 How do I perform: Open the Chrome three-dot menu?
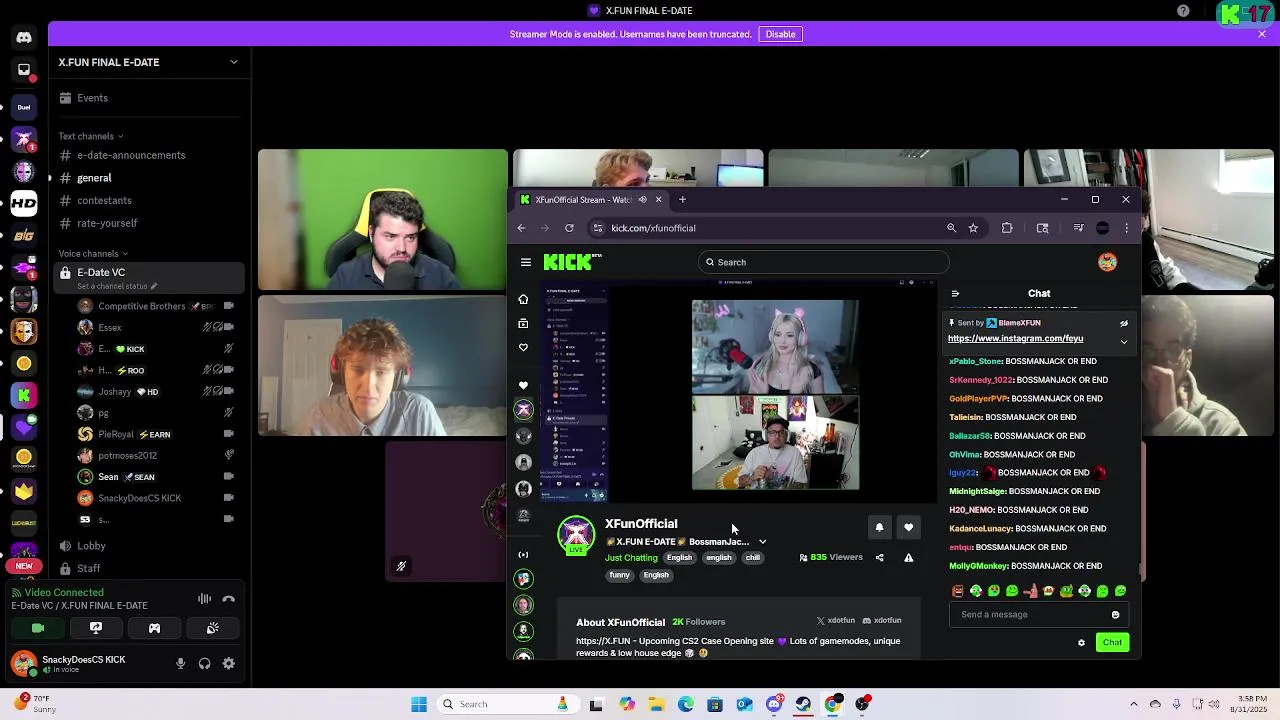(1126, 228)
